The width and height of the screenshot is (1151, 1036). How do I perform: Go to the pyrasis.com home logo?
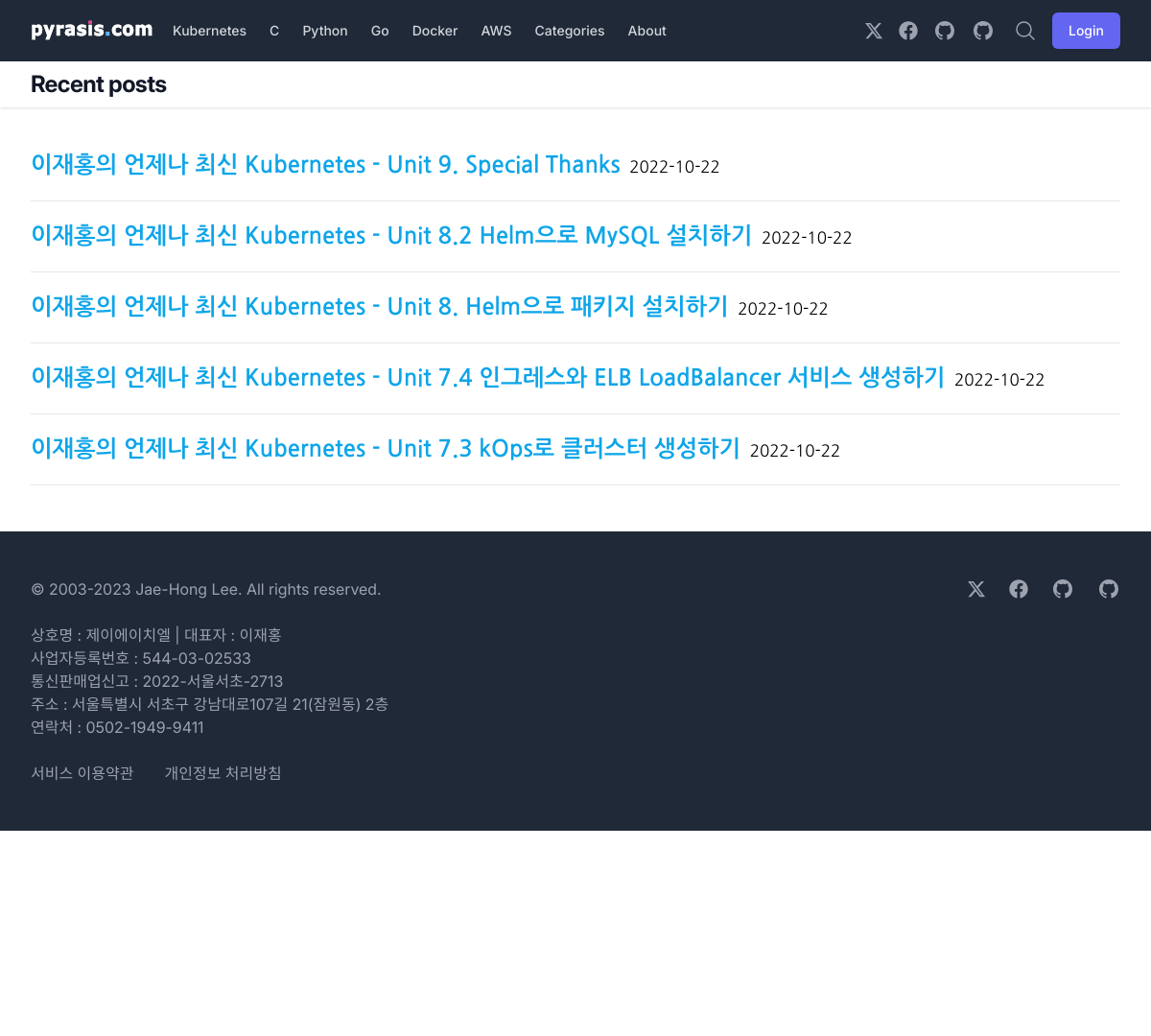[92, 31]
